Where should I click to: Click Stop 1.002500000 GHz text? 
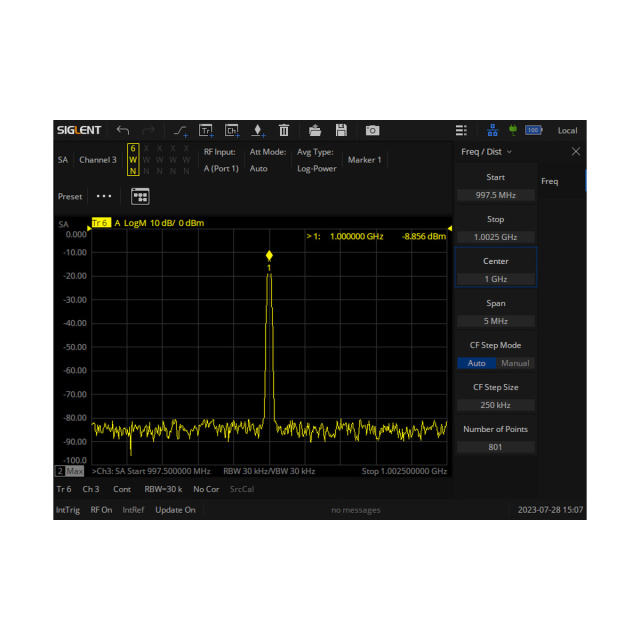tap(404, 471)
